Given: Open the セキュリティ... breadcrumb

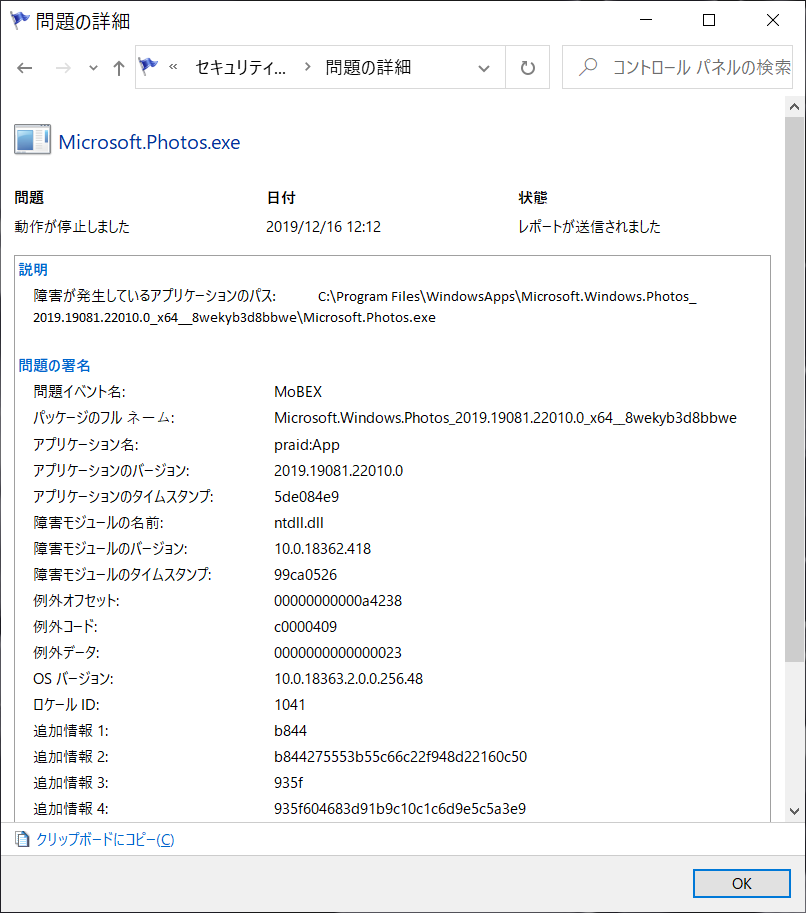Looking at the screenshot, I should 241,68.
